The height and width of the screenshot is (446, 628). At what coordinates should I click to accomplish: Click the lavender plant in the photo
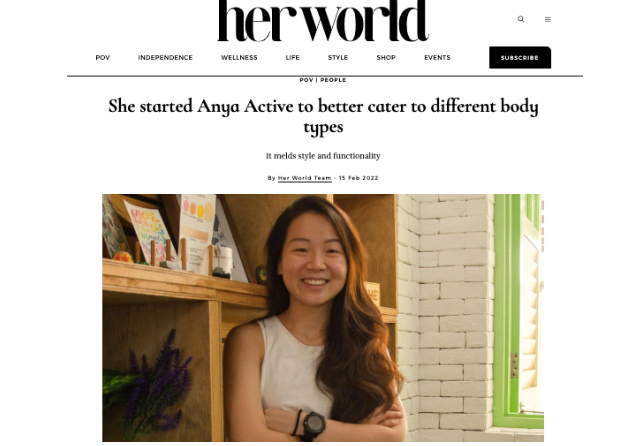coord(154,386)
